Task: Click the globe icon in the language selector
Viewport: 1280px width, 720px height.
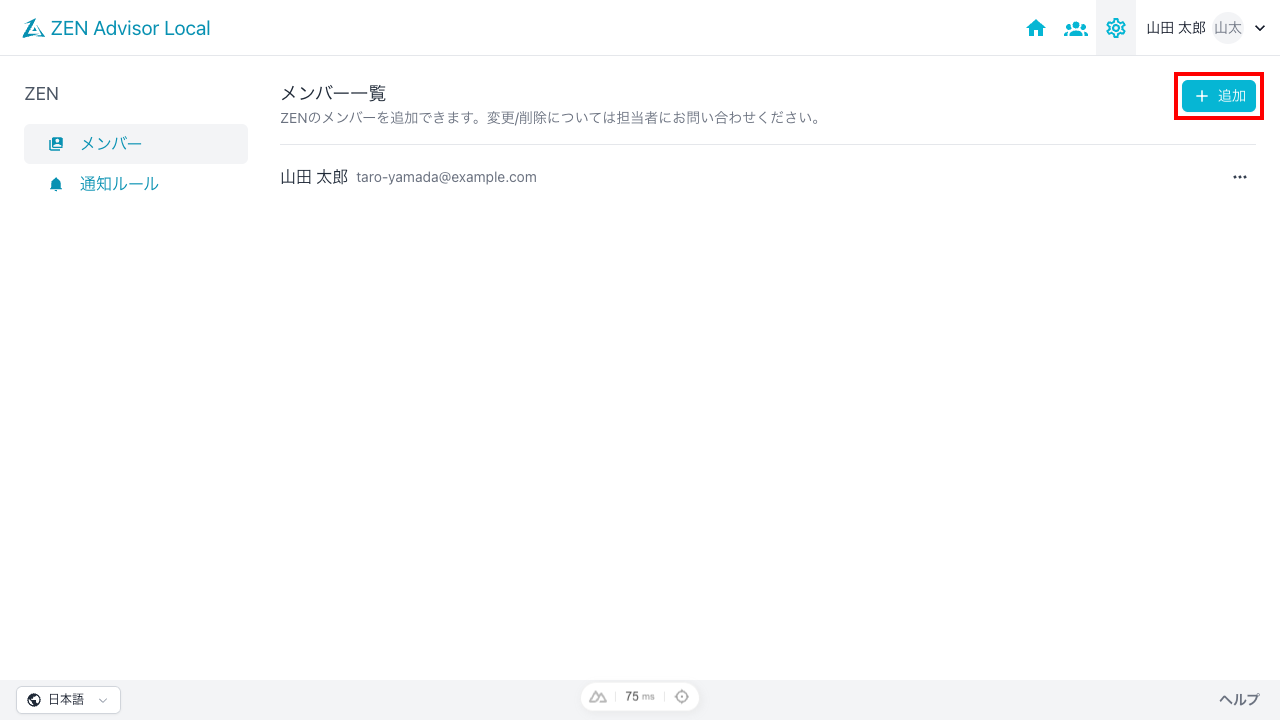Action: (34, 699)
